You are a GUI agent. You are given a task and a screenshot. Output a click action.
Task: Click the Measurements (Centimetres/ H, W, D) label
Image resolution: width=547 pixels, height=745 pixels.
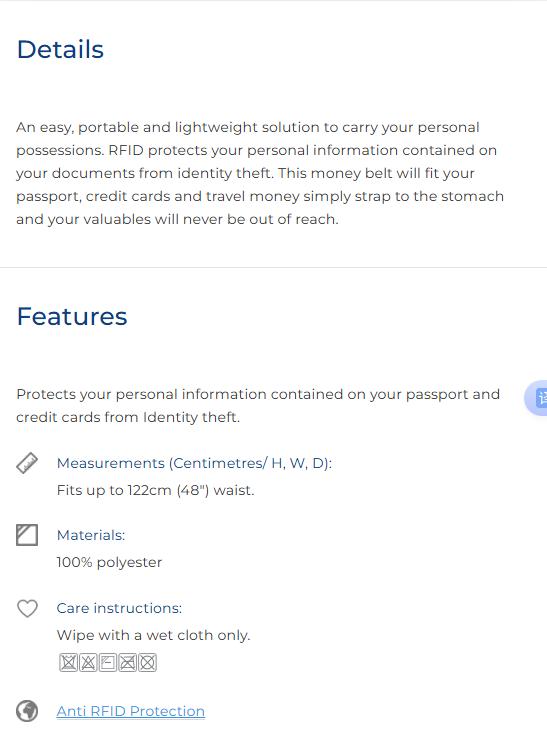tap(194, 463)
